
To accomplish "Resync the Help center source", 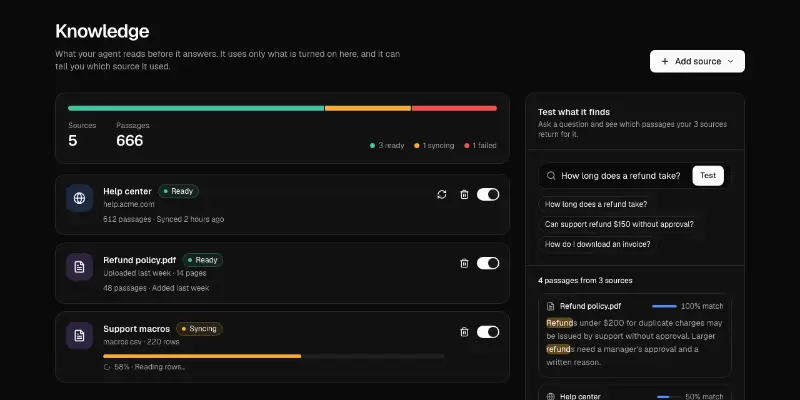I will coord(442,194).
